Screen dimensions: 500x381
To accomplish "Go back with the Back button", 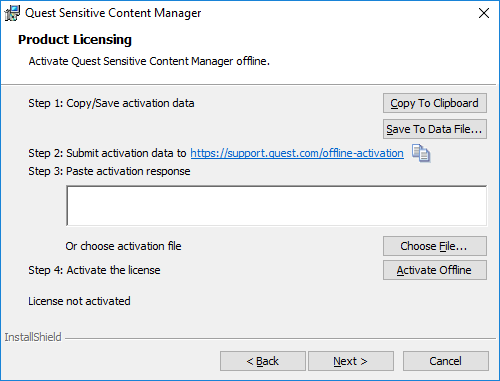I will (x=263, y=361).
